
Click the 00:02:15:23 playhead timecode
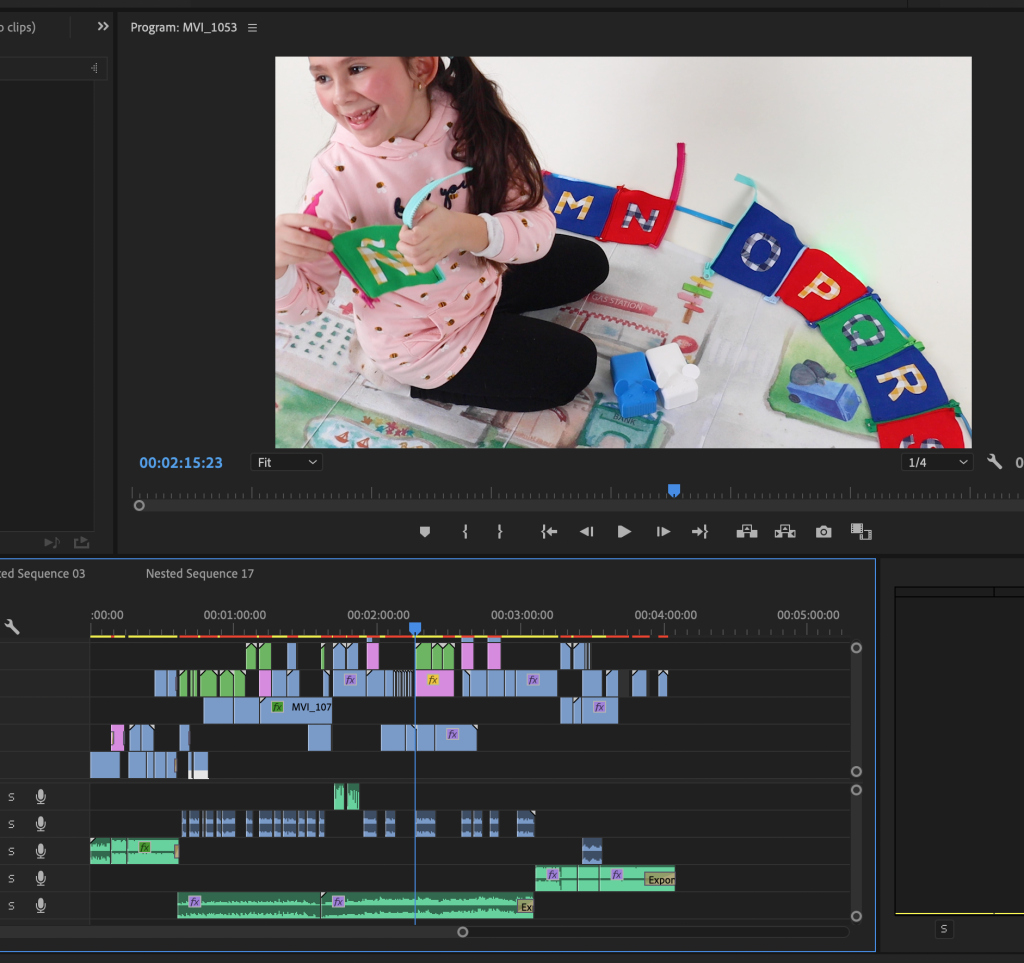(181, 463)
